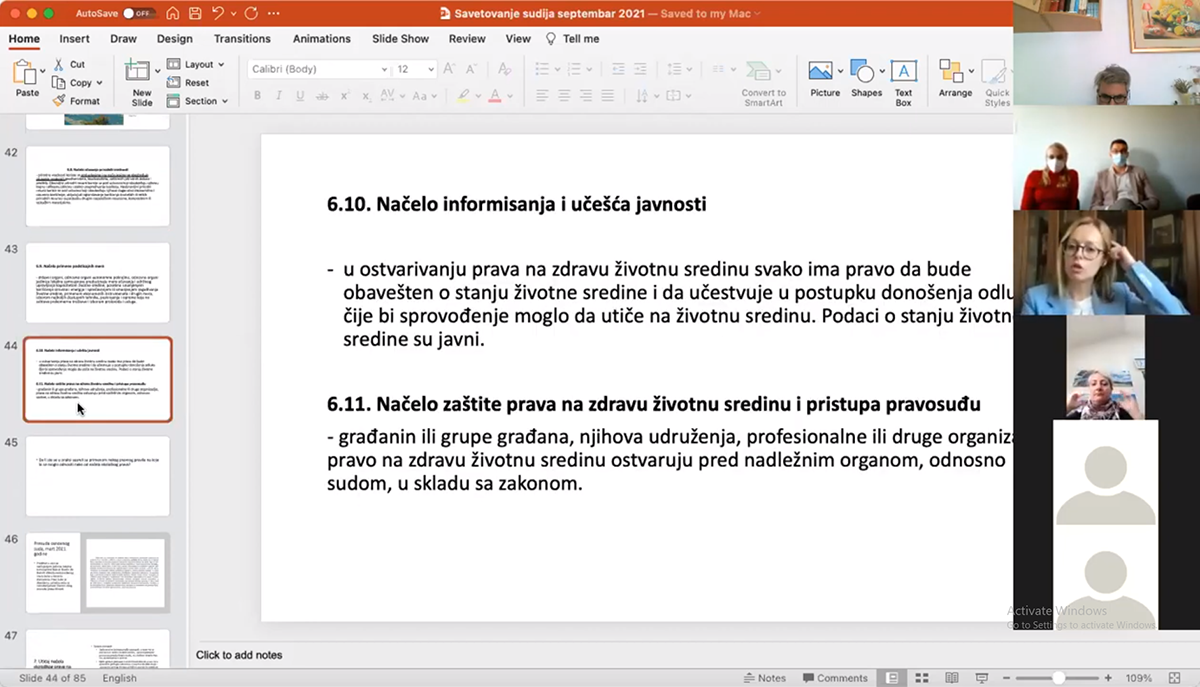Open the Shapes gallery
Screen dimensions: 1200x687
[x=866, y=80]
